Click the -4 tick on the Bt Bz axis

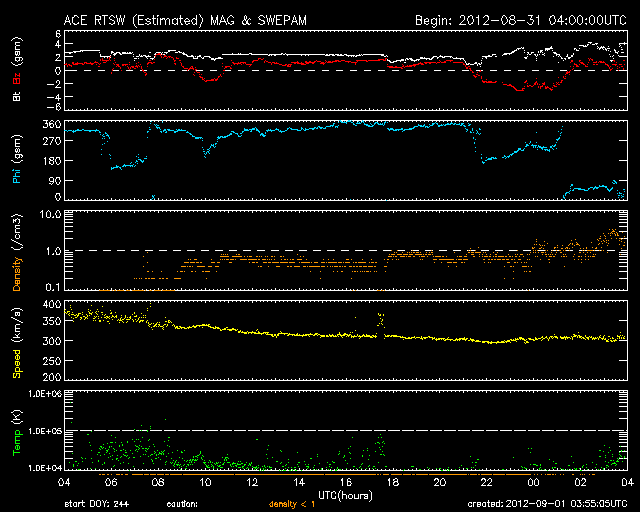click(54, 97)
